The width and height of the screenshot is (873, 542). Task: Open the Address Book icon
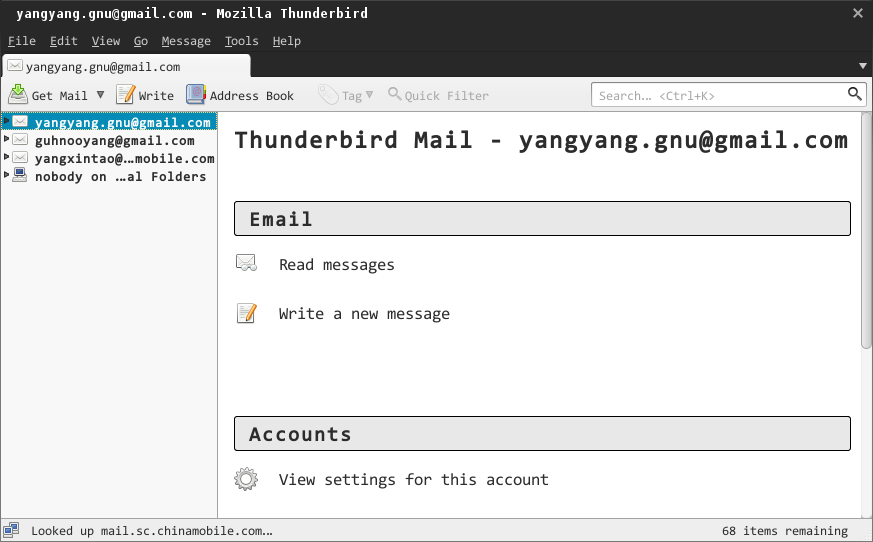196,95
